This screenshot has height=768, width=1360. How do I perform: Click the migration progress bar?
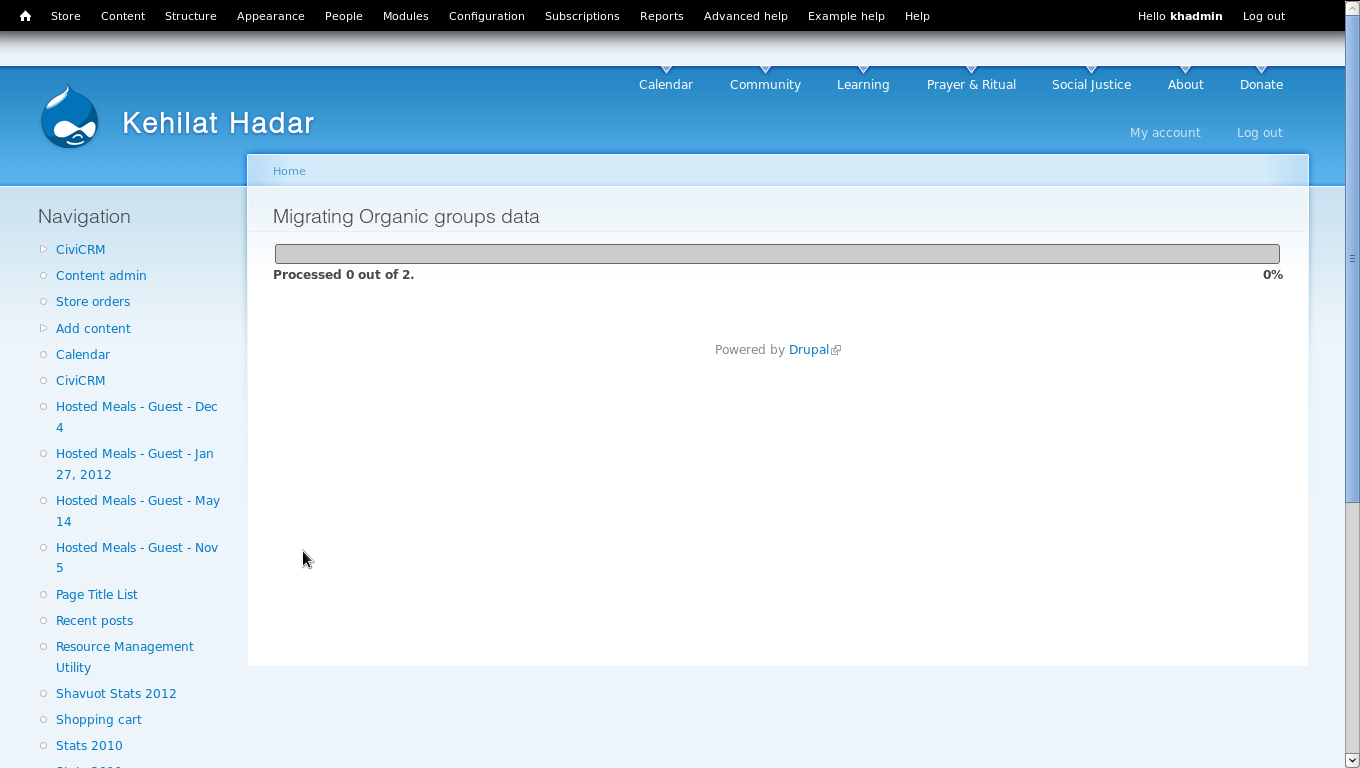(x=777, y=254)
